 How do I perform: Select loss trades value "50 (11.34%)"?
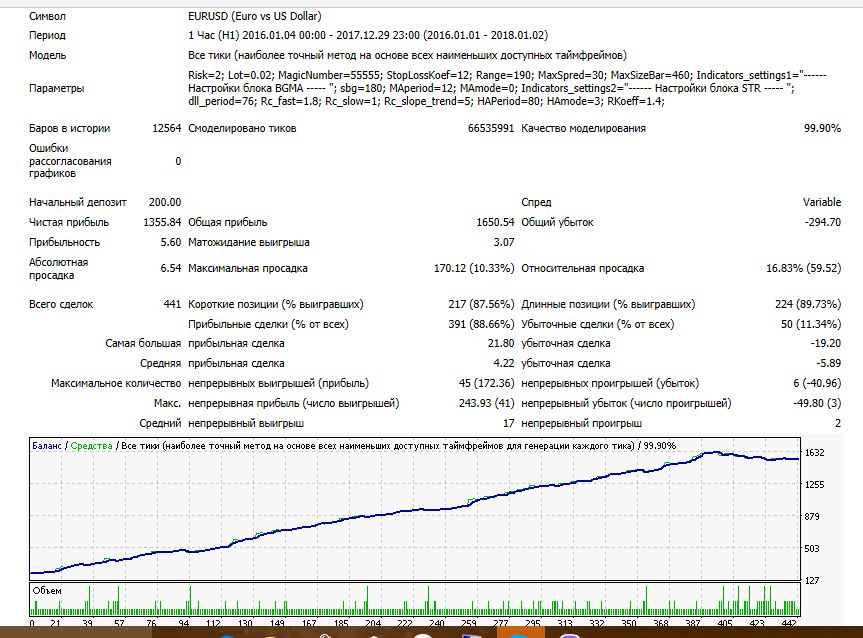click(x=811, y=324)
